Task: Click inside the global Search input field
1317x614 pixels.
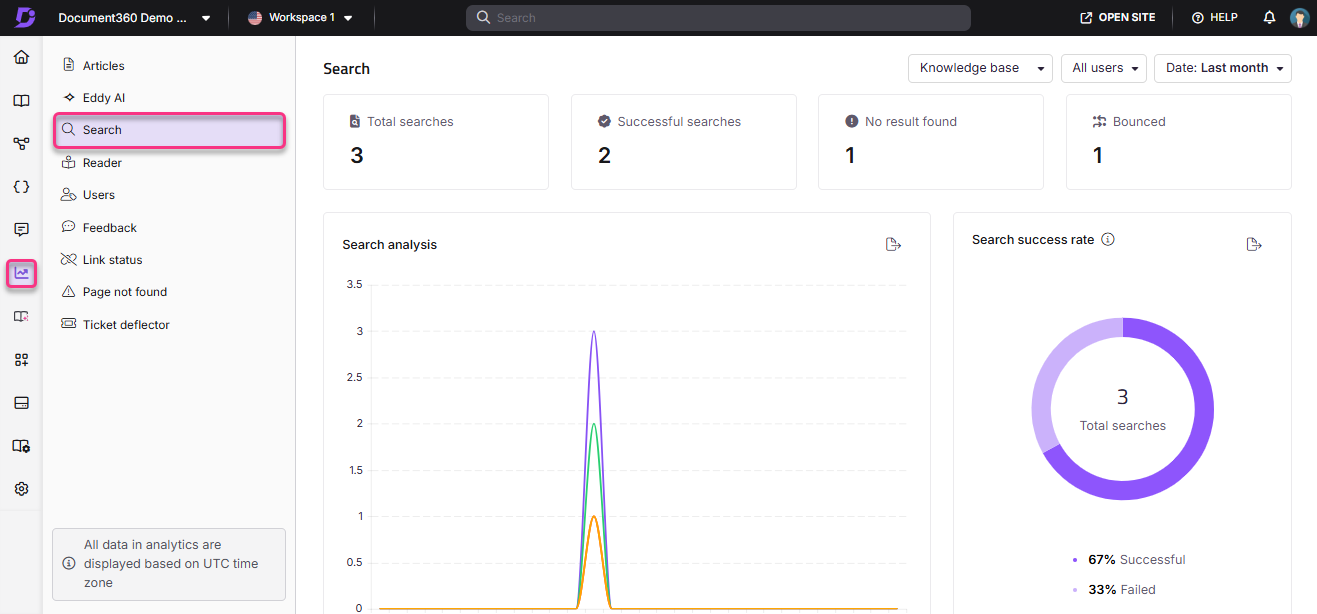Action: click(718, 17)
